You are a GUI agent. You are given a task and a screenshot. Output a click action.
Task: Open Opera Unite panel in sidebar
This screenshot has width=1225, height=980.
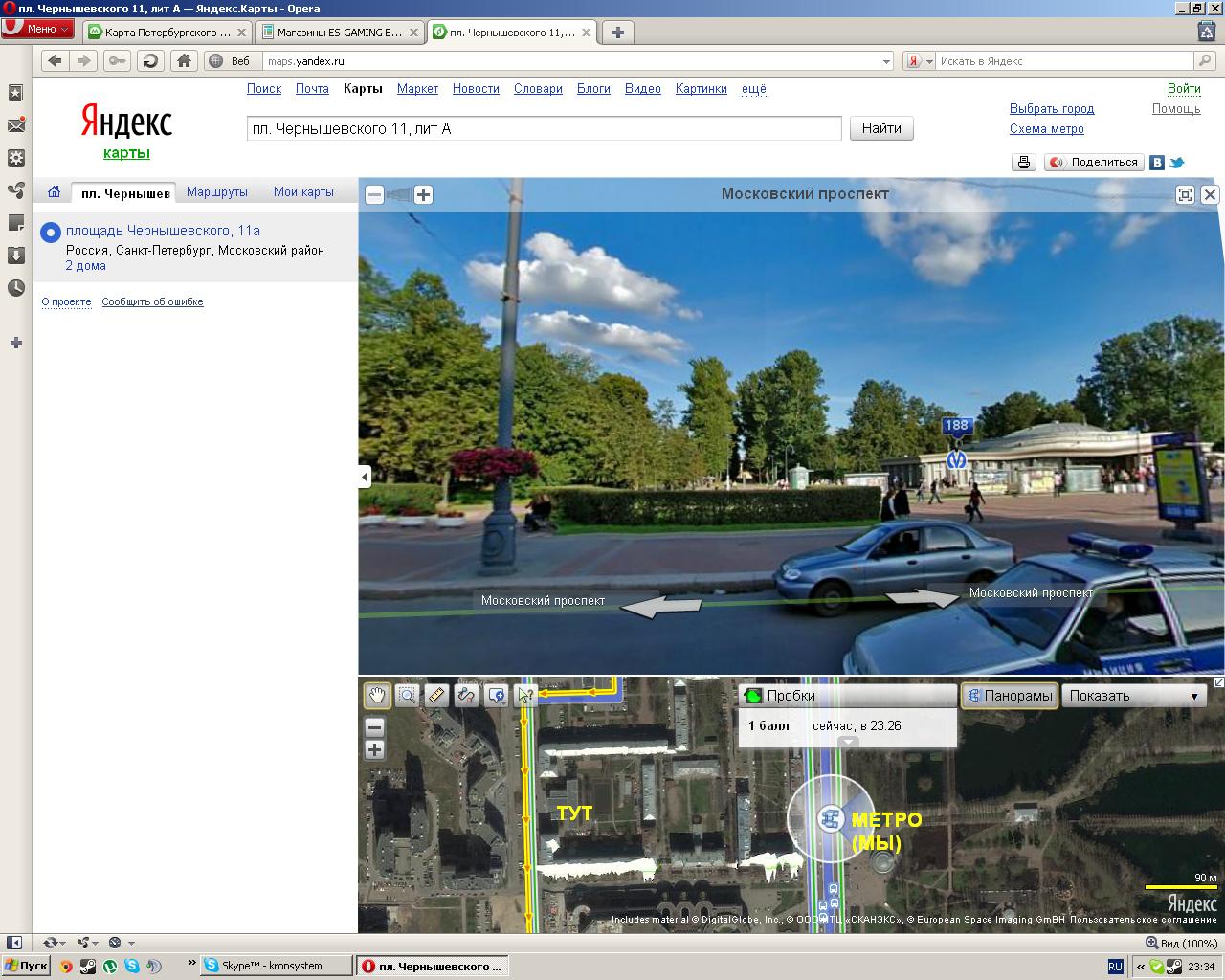coord(15,190)
